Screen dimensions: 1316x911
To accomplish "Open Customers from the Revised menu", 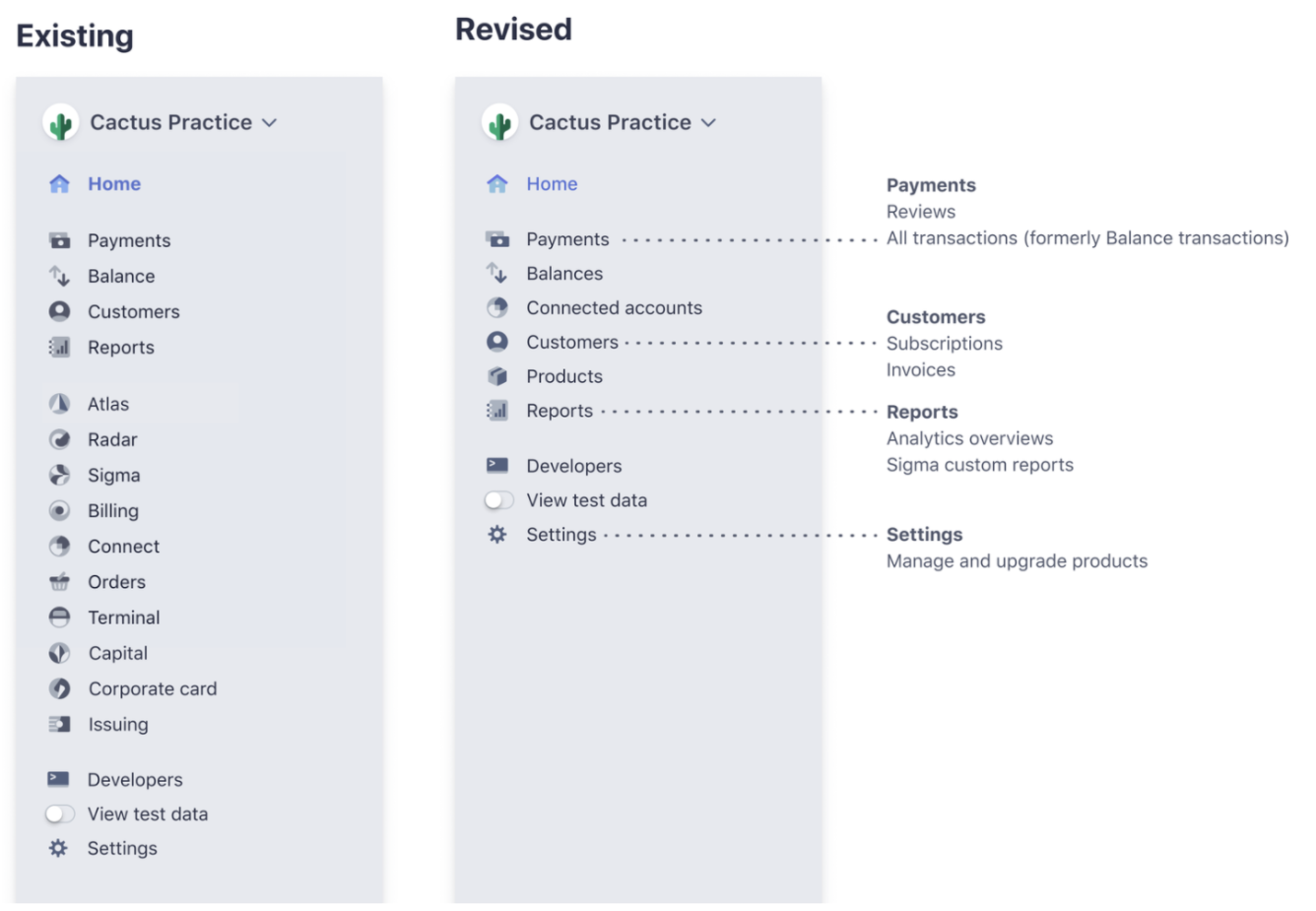I will pos(570,342).
